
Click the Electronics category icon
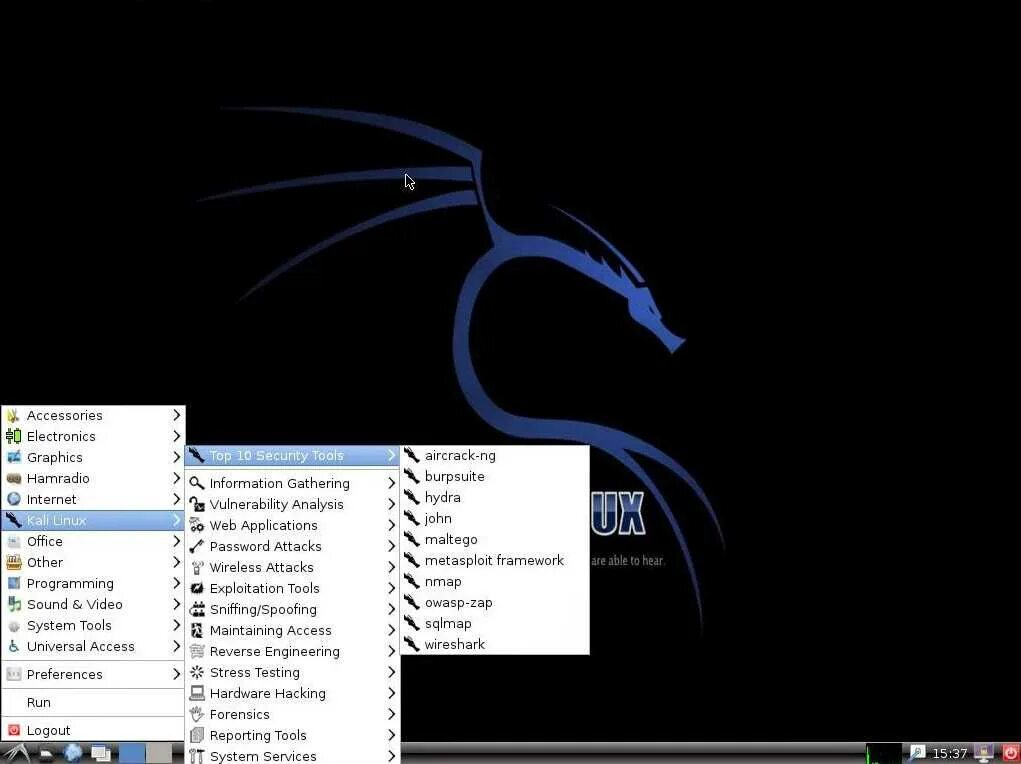tap(14, 436)
